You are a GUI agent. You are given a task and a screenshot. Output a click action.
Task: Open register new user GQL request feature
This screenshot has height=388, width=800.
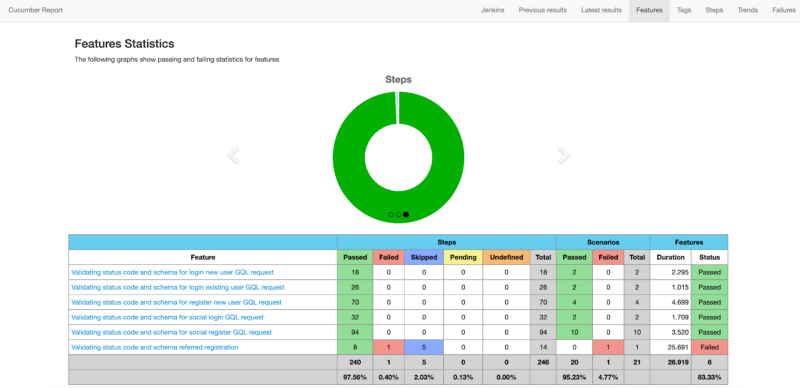point(177,302)
